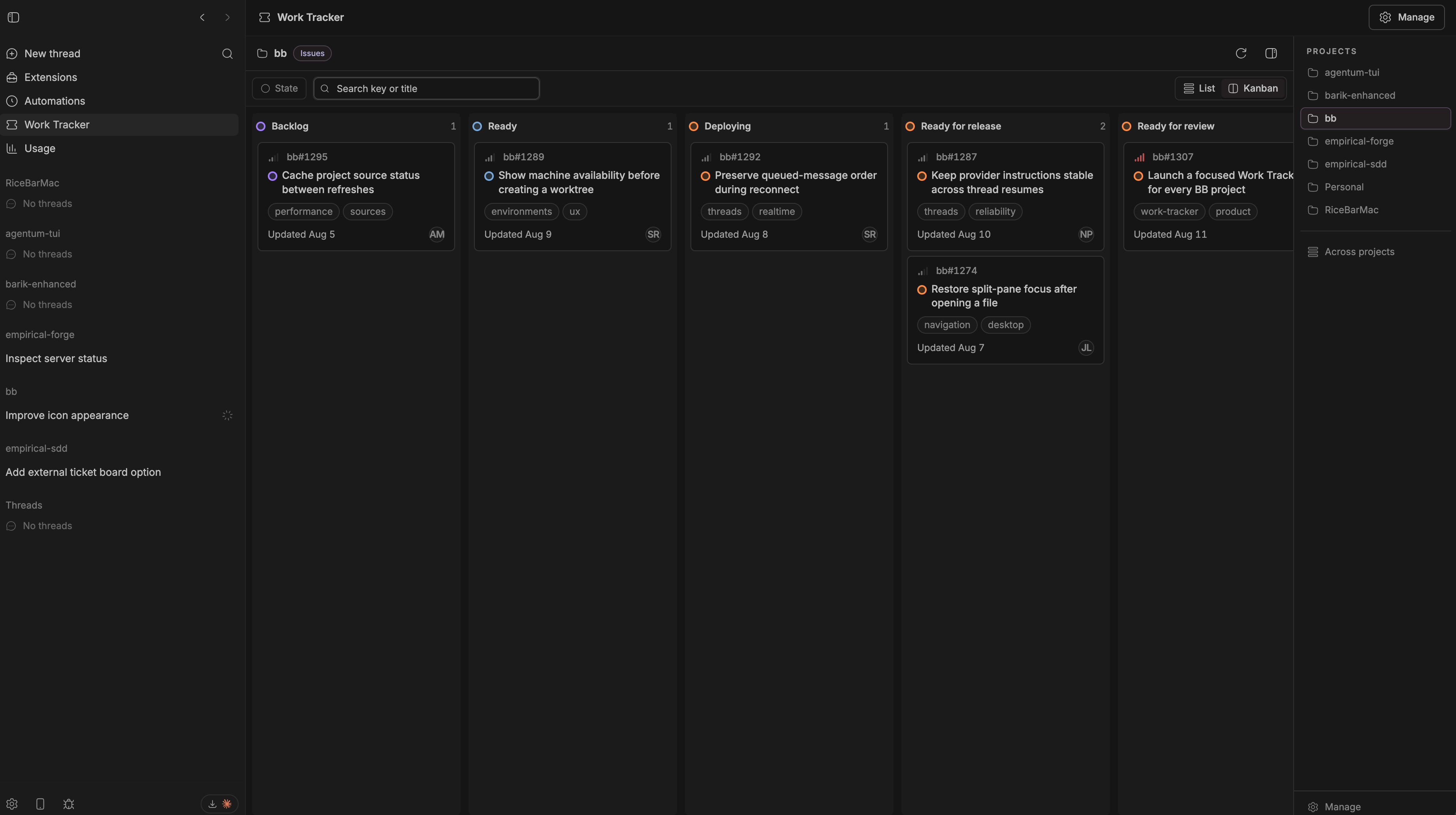Click the navigation tag on bb#1274
This screenshot has width=1456, height=815.
[947, 325]
